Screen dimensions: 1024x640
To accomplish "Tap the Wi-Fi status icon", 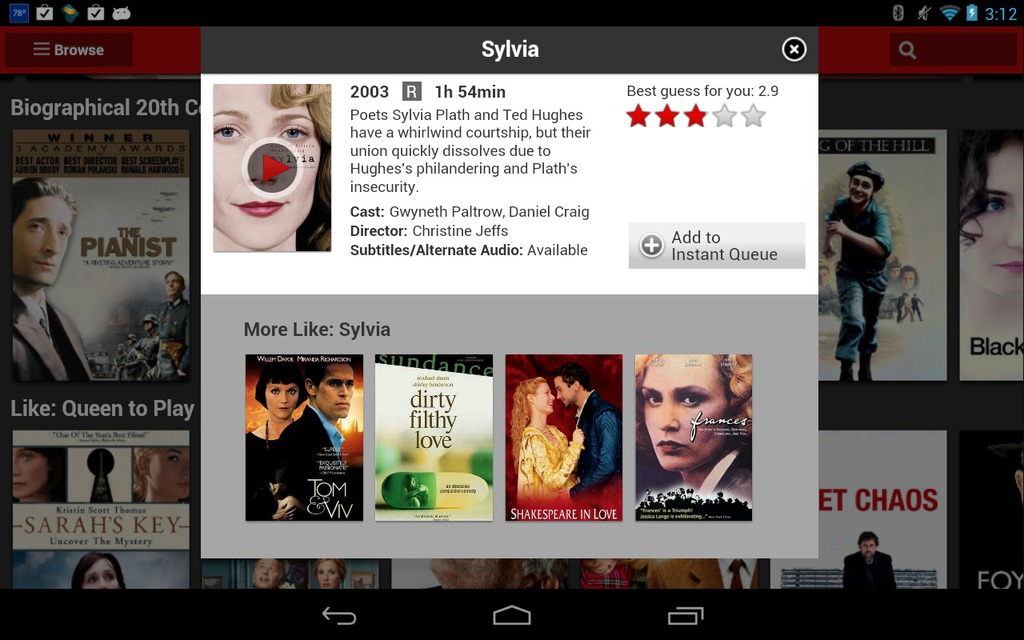I will tap(949, 12).
